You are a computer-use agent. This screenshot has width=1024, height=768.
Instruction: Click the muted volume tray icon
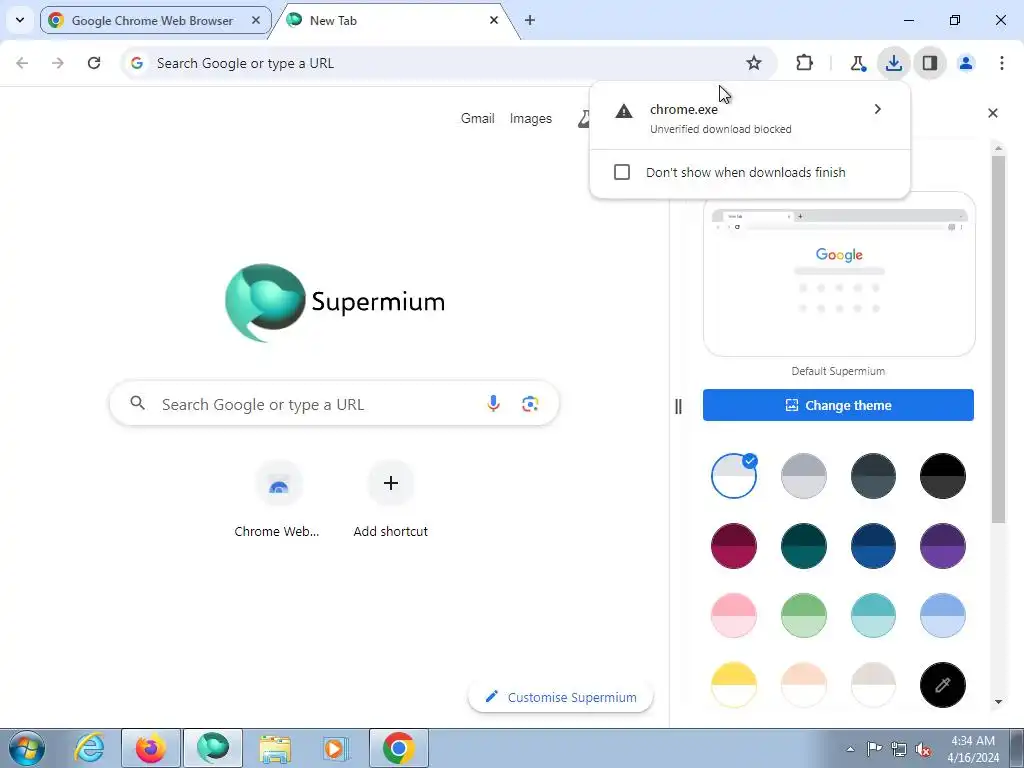click(x=923, y=749)
